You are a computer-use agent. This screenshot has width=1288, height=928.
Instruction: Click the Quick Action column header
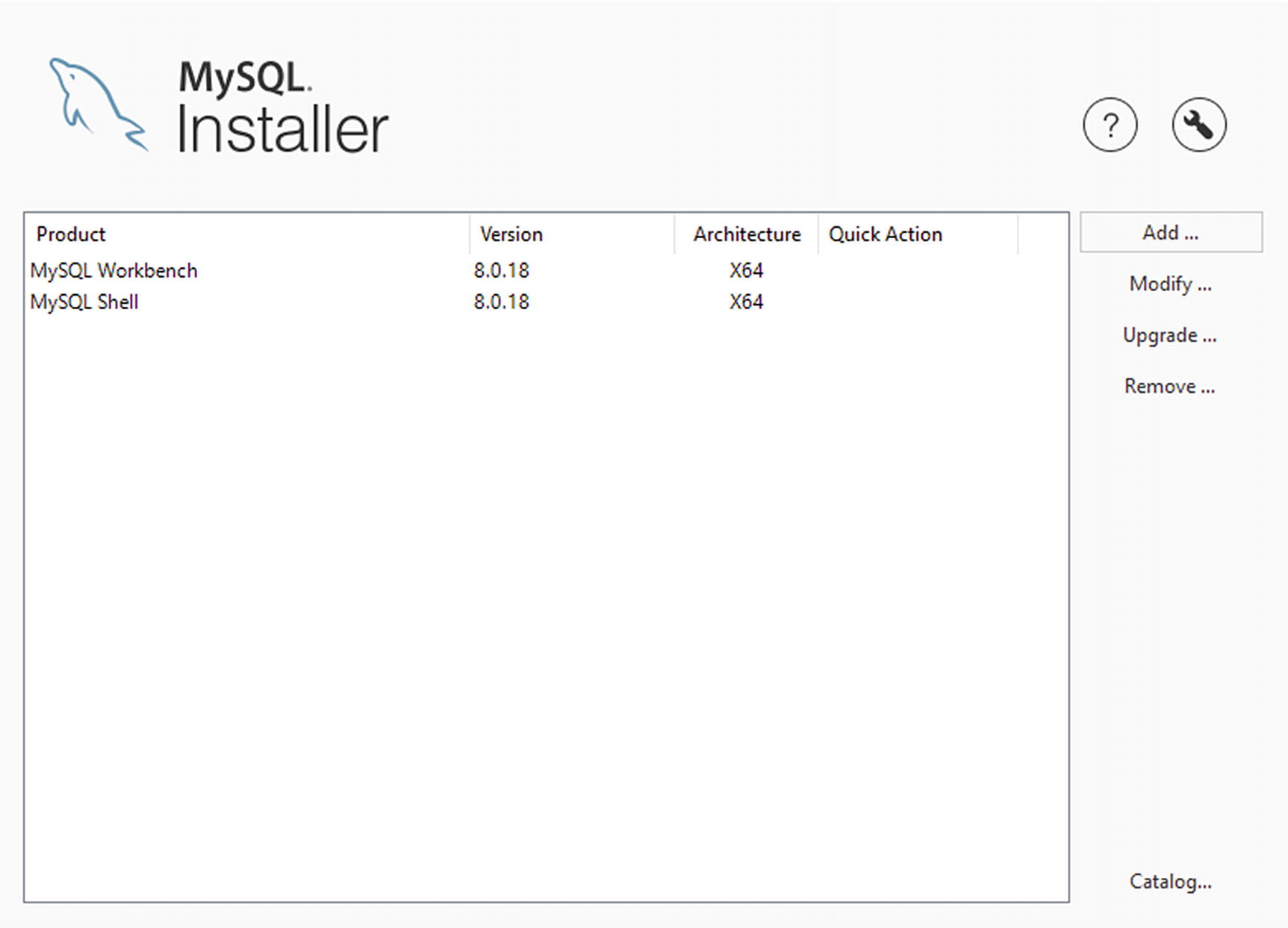(x=918, y=234)
